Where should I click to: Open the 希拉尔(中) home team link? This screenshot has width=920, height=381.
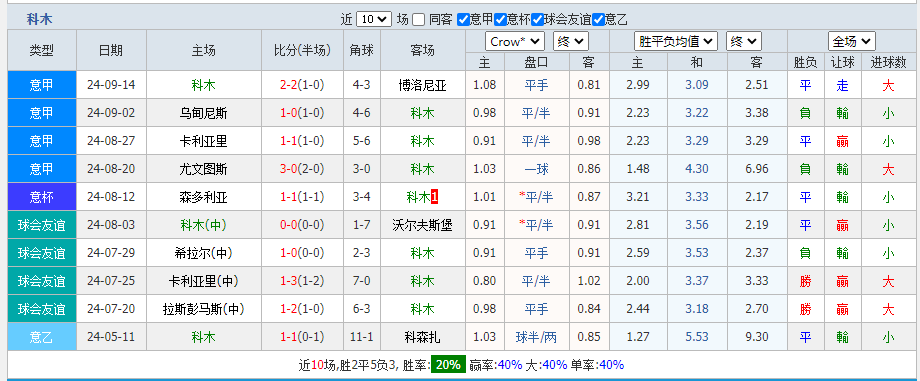click(x=204, y=253)
